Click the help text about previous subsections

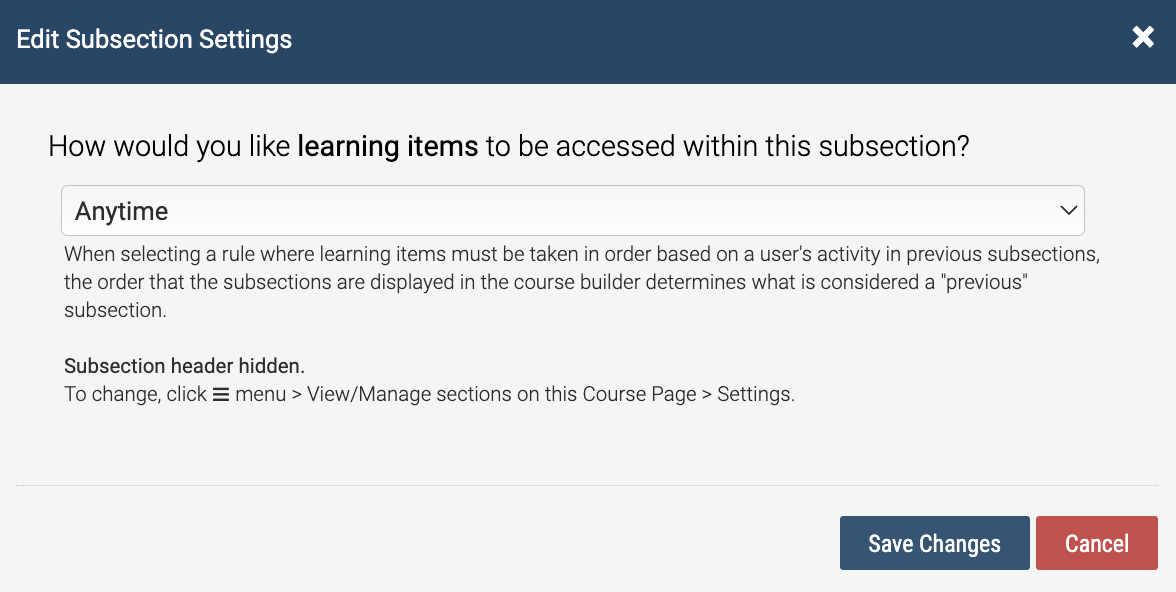[x=581, y=282]
